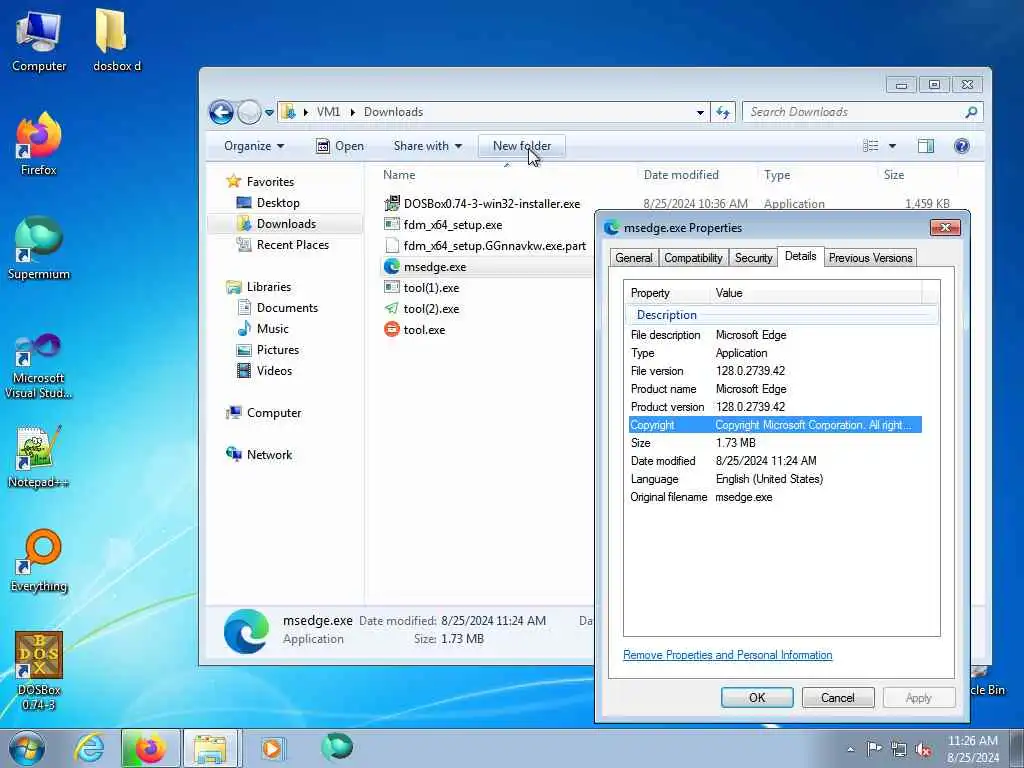Viewport: 1024px width, 768px height.
Task: Open the Share with dropdown
Action: point(427,146)
